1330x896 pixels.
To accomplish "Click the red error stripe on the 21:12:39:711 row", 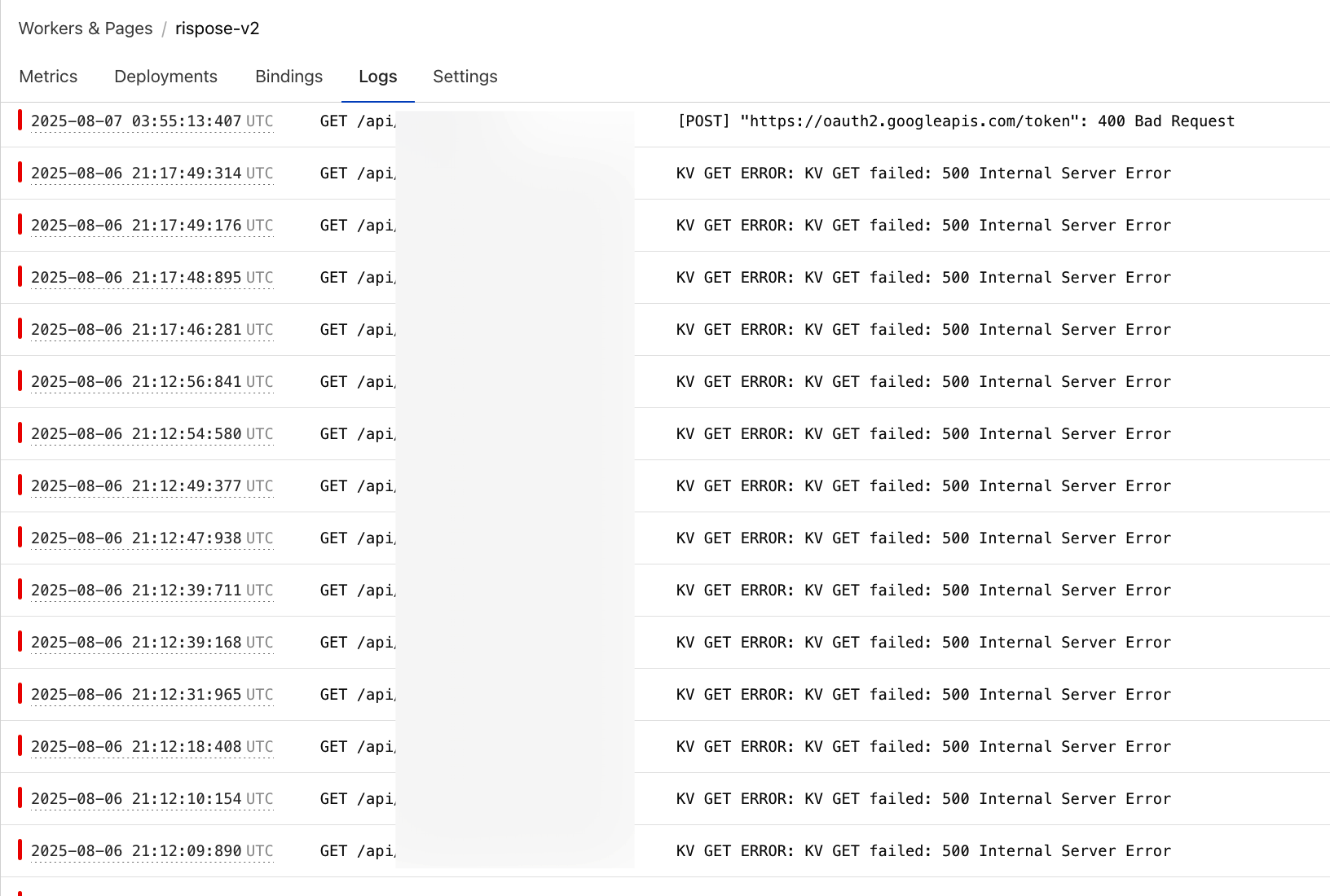I will pyautogui.click(x=20, y=590).
